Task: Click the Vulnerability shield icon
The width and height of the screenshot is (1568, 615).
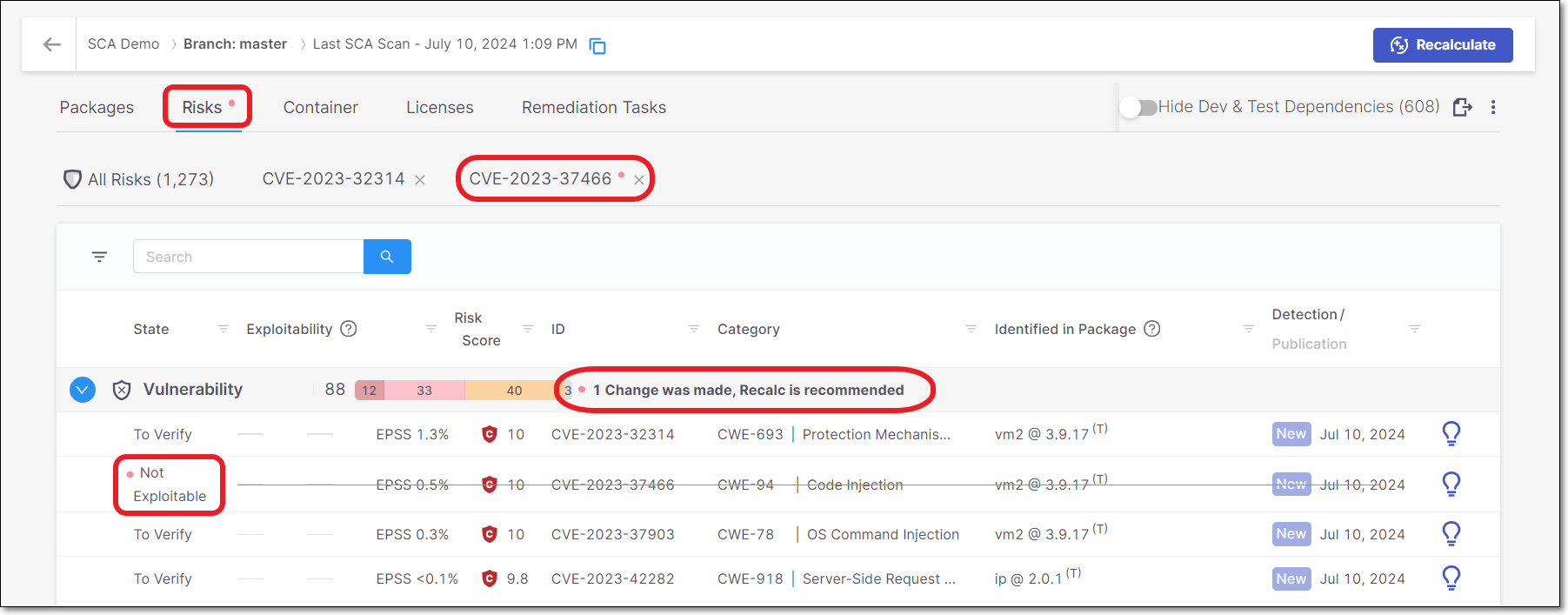Action: pos(122,390)
